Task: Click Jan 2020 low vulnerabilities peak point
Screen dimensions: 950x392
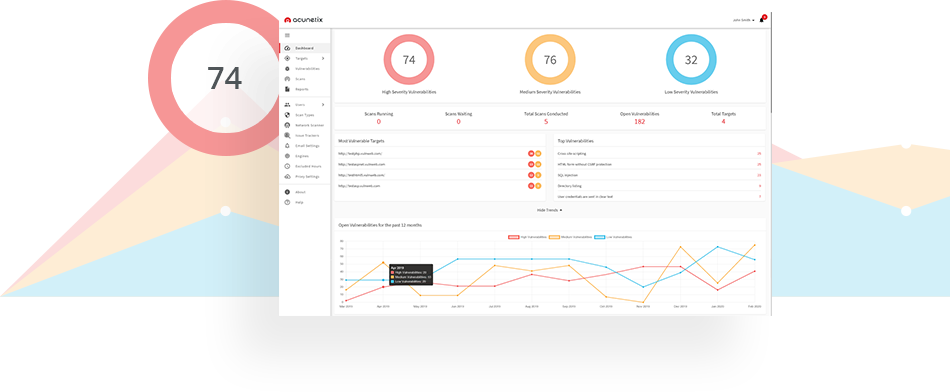Action: tap(718, 247)
